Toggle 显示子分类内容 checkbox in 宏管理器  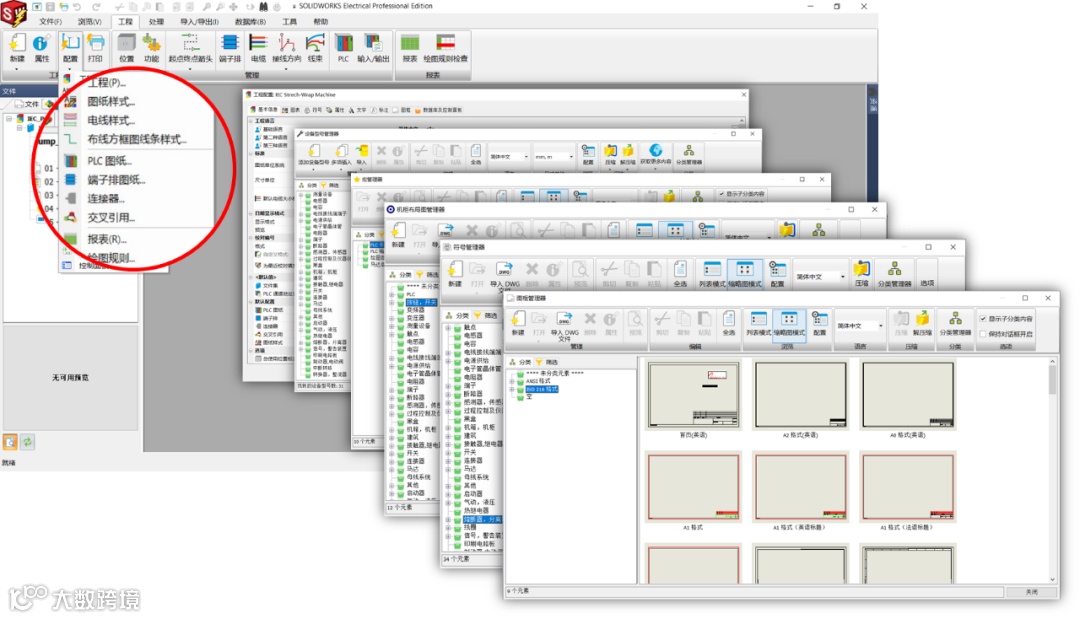pos(721,194)
